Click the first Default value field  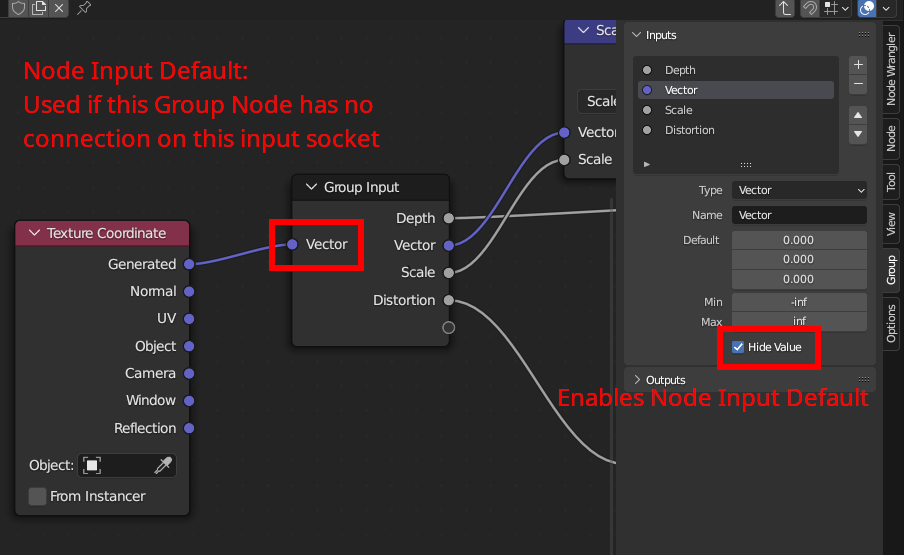tap(799, 240)
